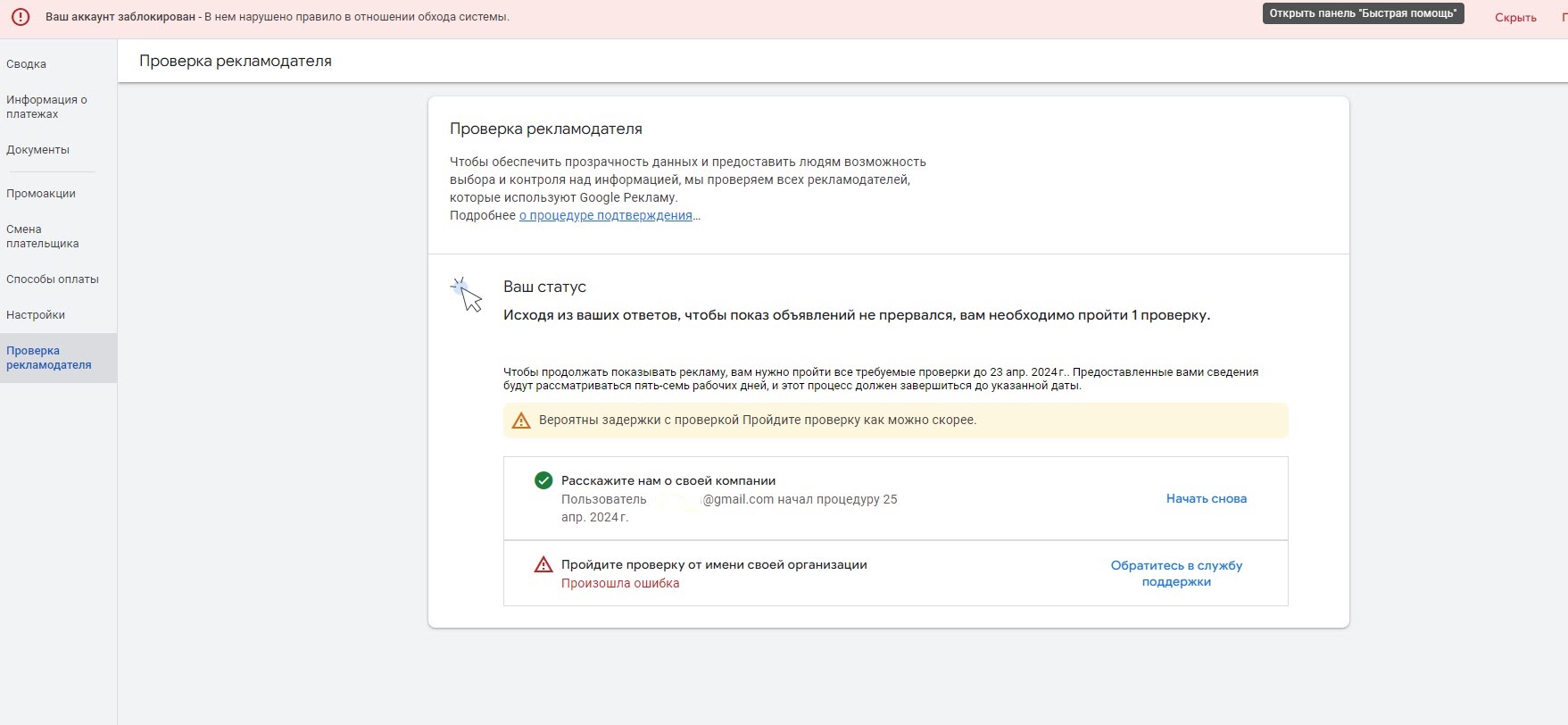
Task: Click the Быстрая помощь panel tooltip
Action: [x=1363, y=13]
